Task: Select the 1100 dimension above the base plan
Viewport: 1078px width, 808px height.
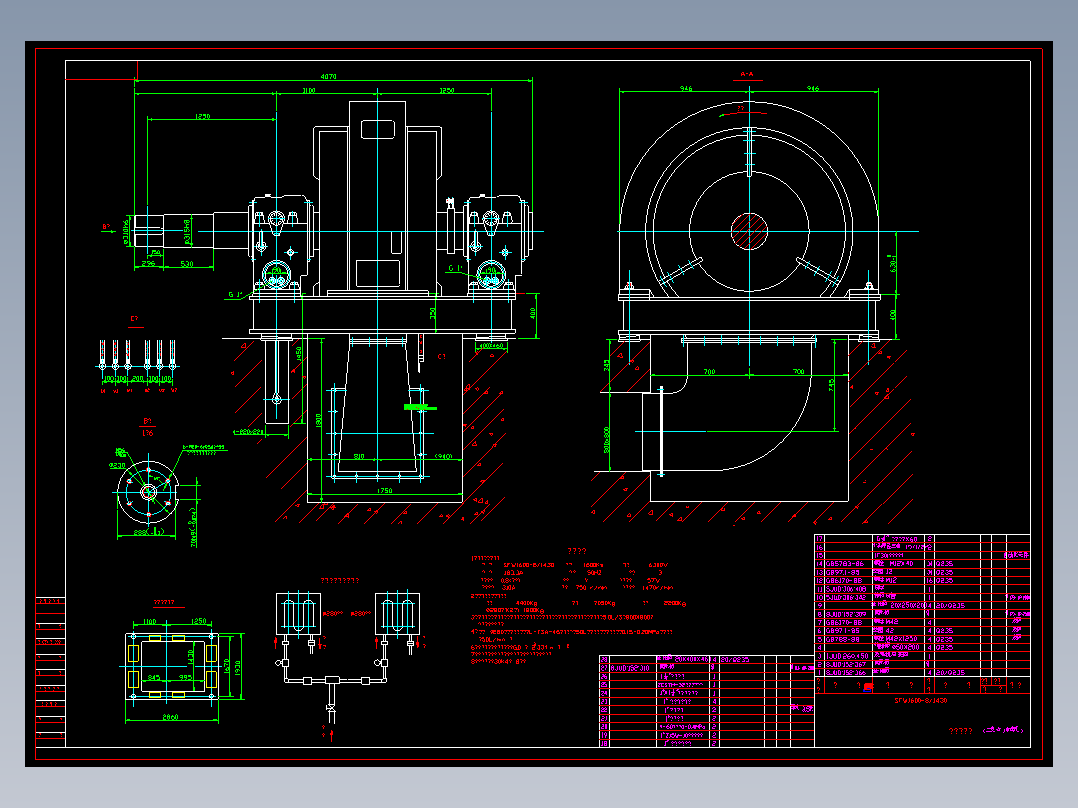Action: (x=150, y=622)
